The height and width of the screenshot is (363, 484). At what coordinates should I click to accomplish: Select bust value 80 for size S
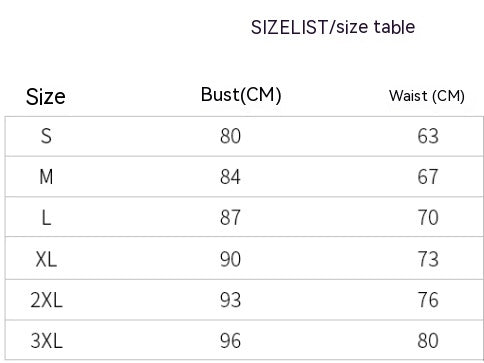click(x=230, y=136)
